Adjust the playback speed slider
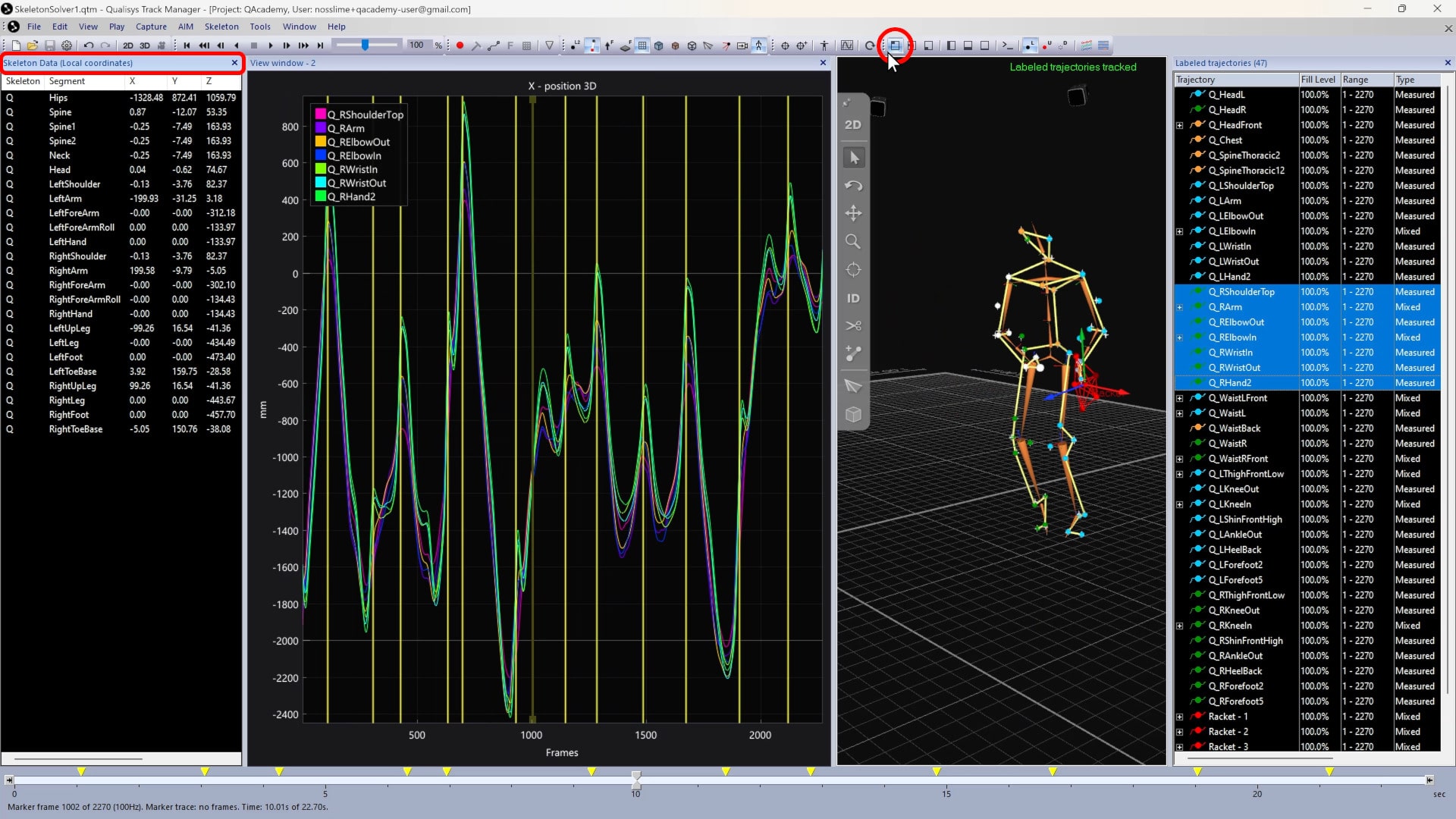This screenshot has height=819, width=1456. pyautogui.click(x=366, y=45)
